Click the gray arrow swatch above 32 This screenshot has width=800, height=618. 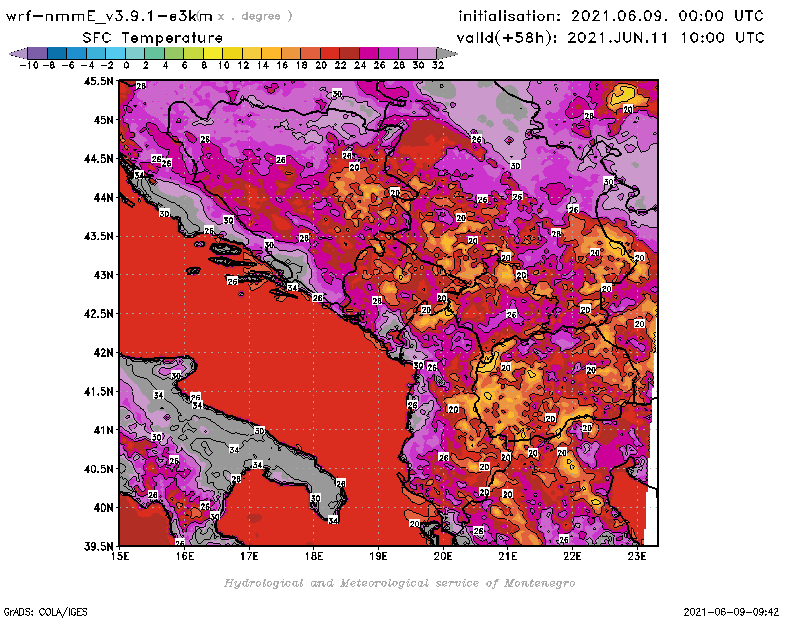click(446, 53)
